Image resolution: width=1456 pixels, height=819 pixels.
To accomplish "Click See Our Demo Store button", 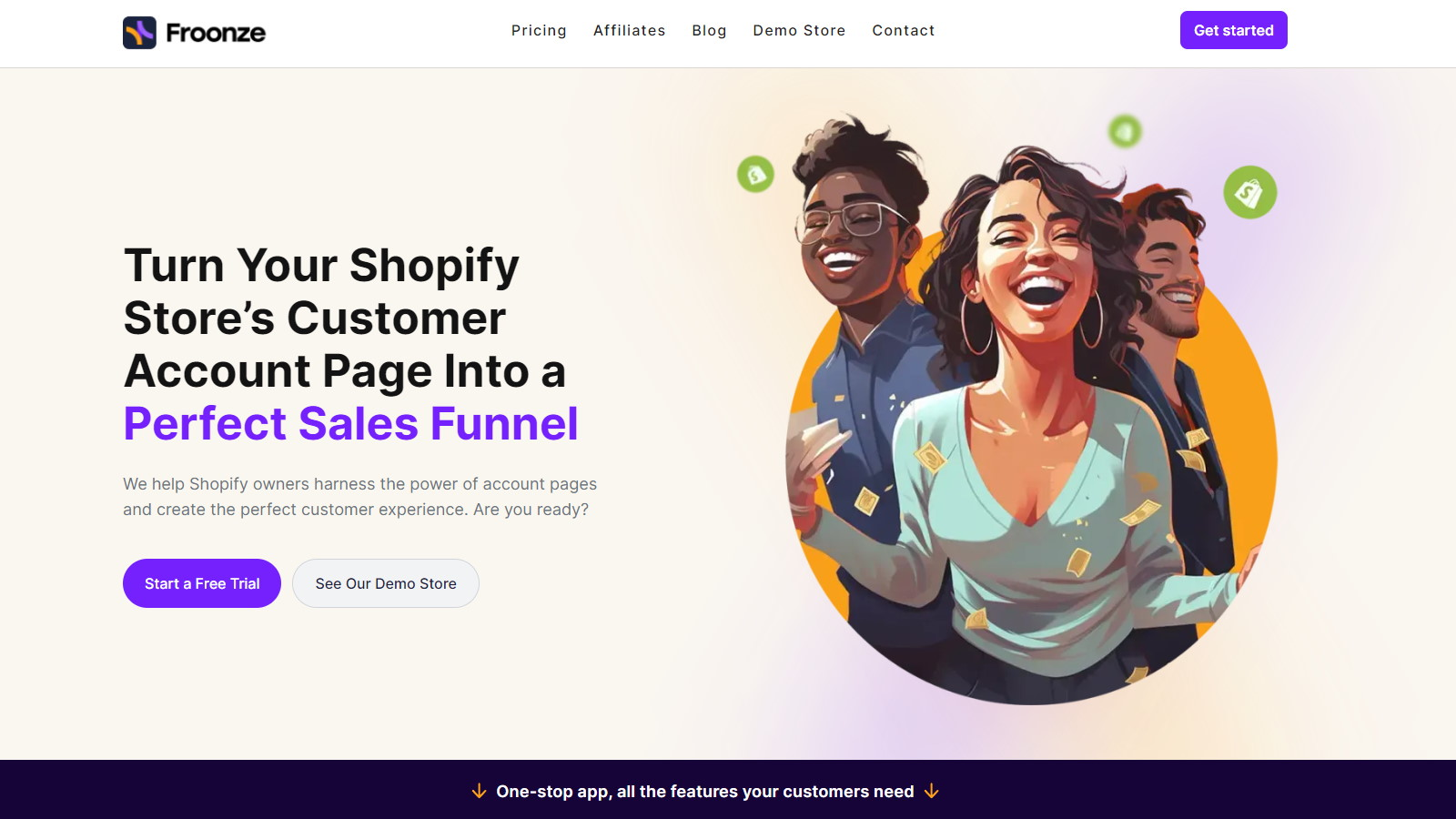I will click(386, 583).
